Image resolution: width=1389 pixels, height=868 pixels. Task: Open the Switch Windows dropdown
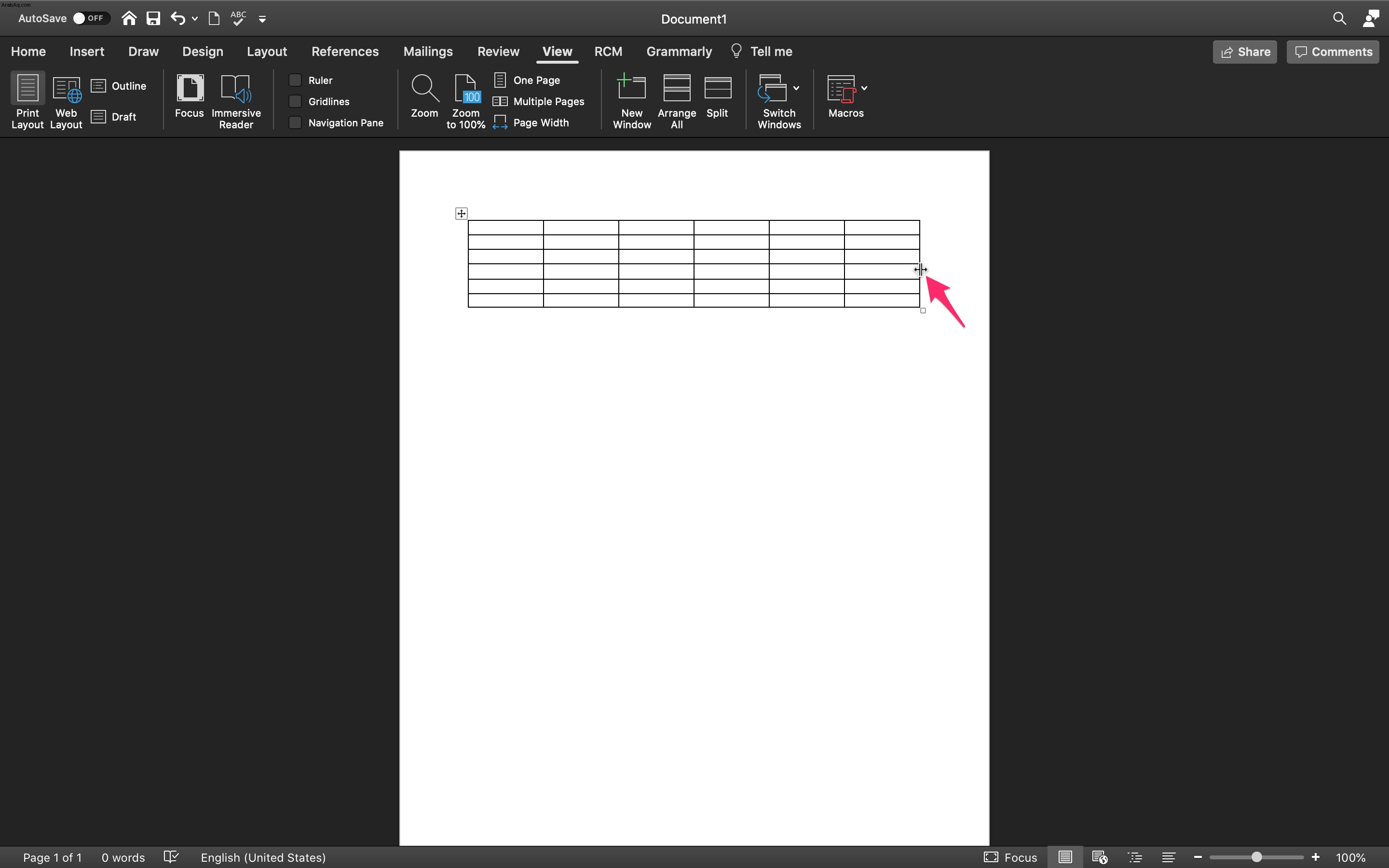click(x=796, y=88)
